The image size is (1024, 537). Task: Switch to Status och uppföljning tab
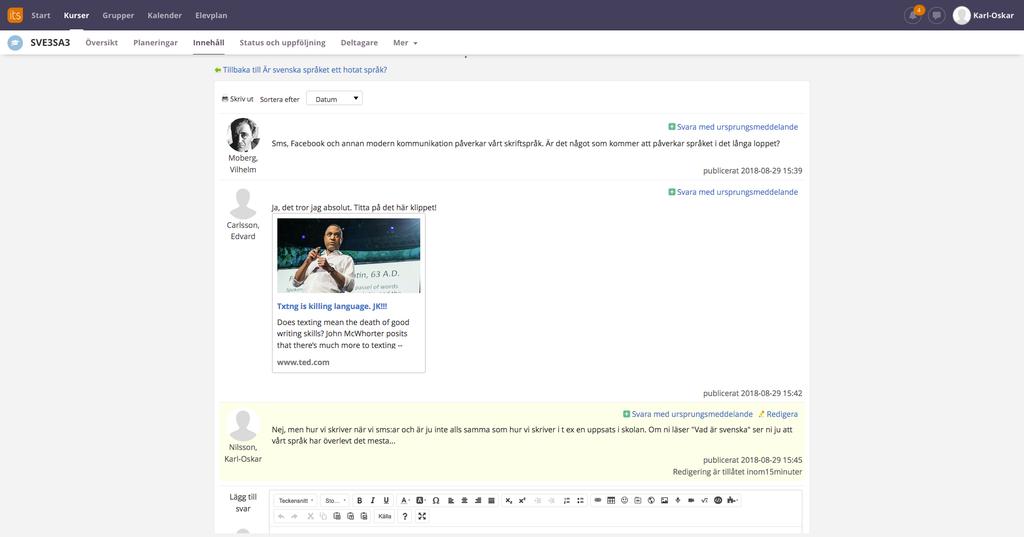pos(282,42)
